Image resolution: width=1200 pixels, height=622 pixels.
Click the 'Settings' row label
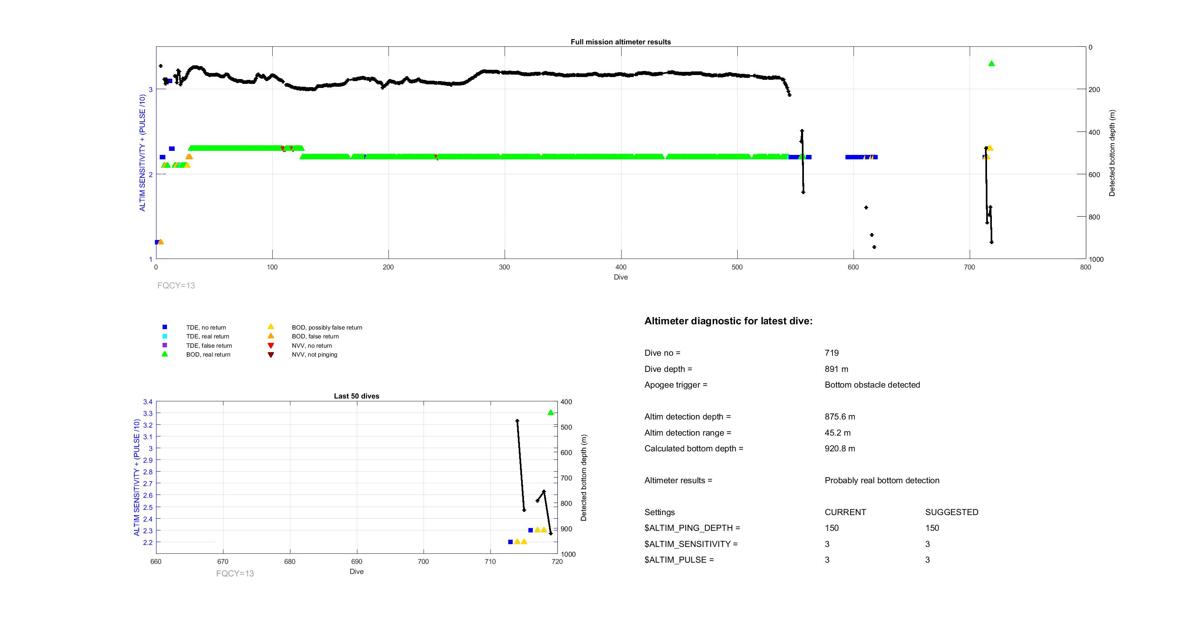point(660,512)
